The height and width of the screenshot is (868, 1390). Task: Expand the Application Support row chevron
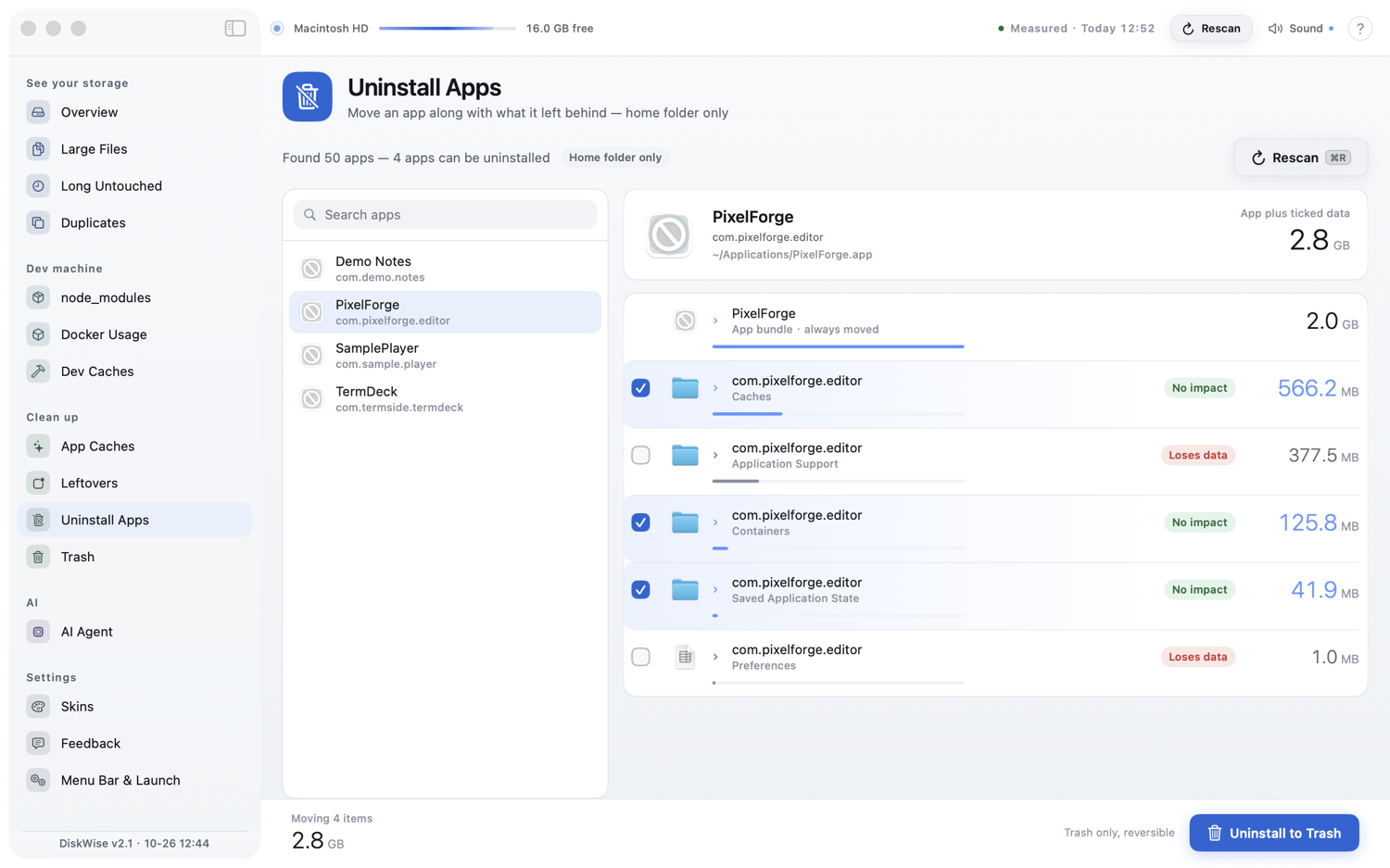point(715,456)
